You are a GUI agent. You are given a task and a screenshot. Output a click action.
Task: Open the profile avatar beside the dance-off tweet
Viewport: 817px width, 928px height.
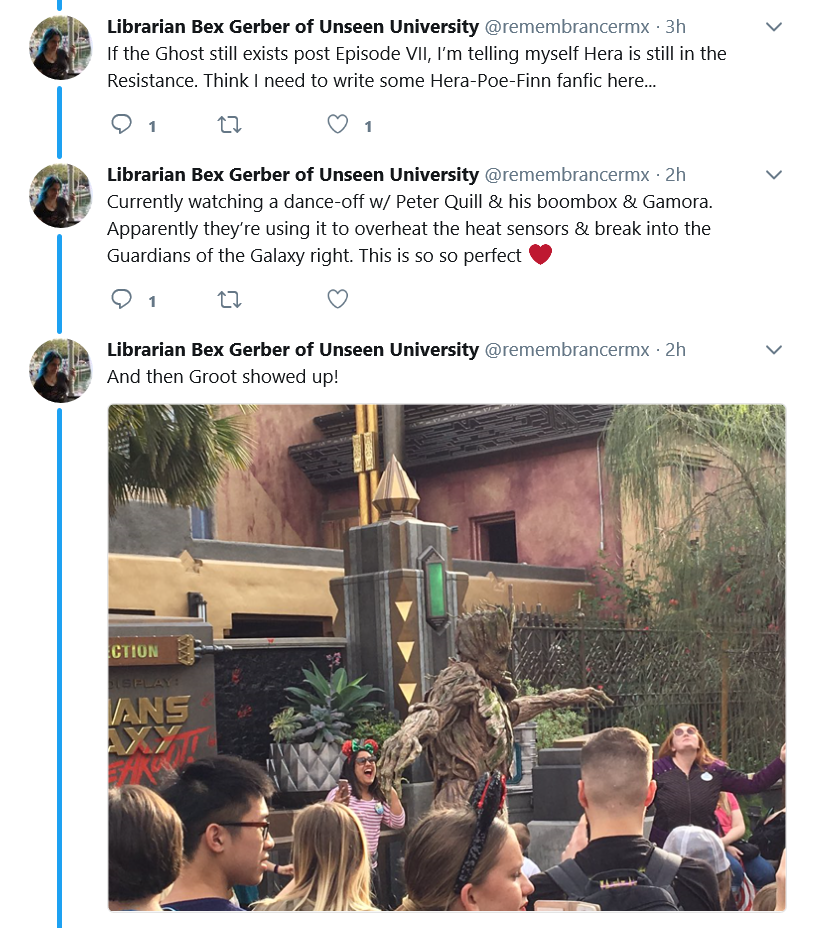(x=60, y=196)
